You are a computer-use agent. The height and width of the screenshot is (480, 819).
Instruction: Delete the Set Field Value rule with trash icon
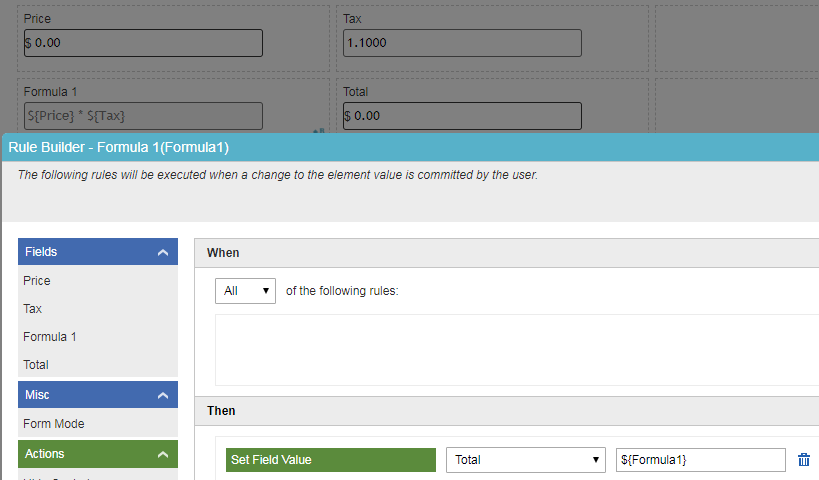[804, 460]
